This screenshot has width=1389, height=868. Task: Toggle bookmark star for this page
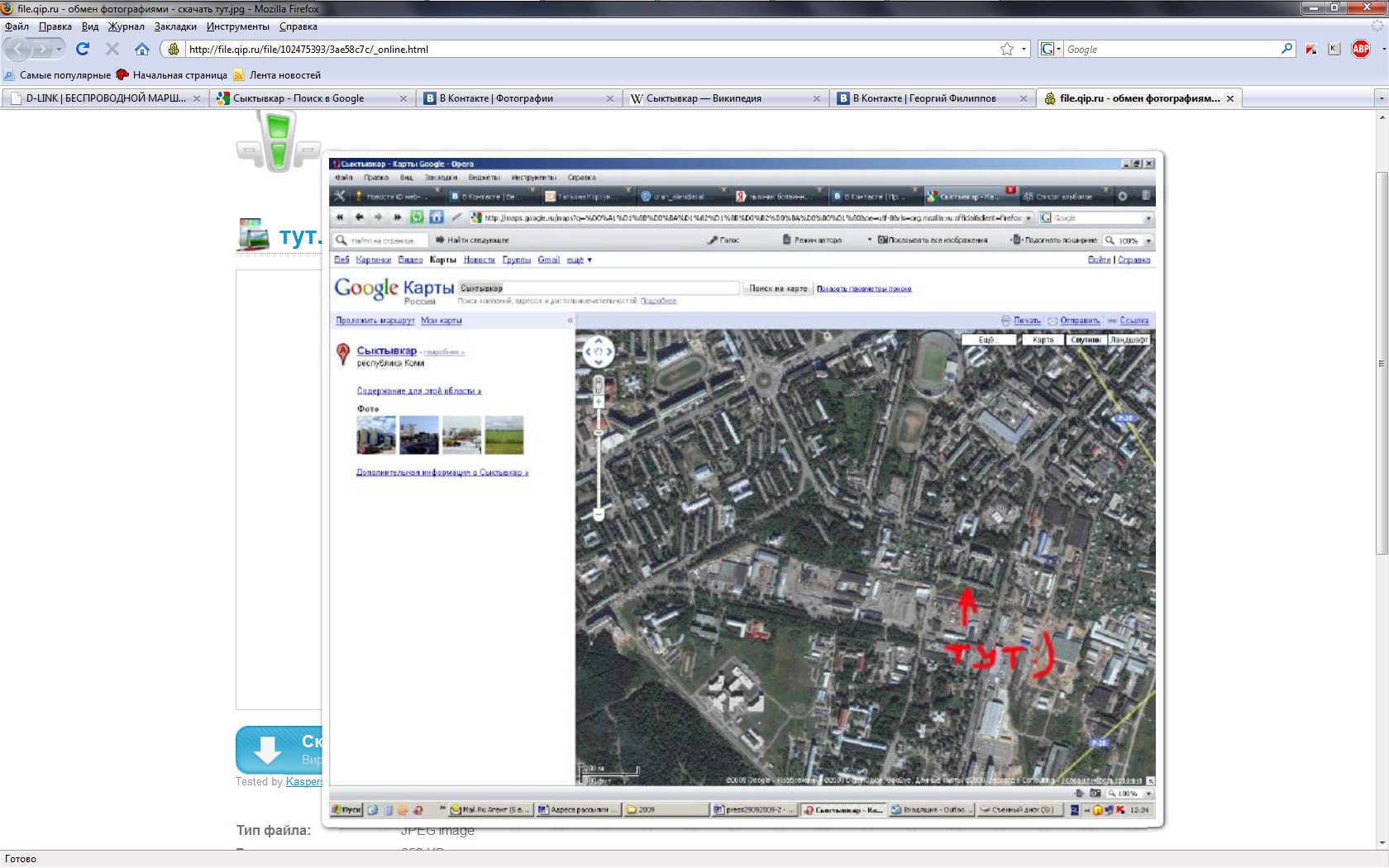pos(1006,50)
